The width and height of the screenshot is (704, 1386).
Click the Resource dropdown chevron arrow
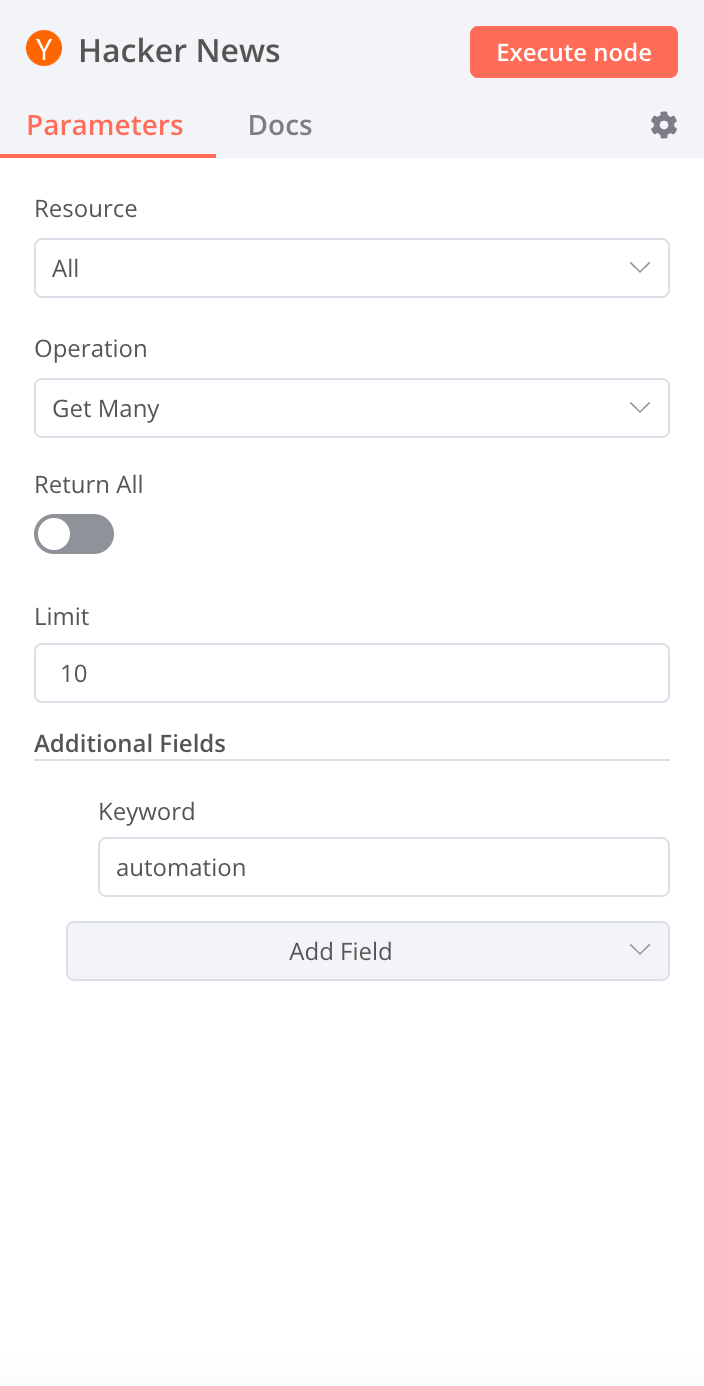click(640, 268)
